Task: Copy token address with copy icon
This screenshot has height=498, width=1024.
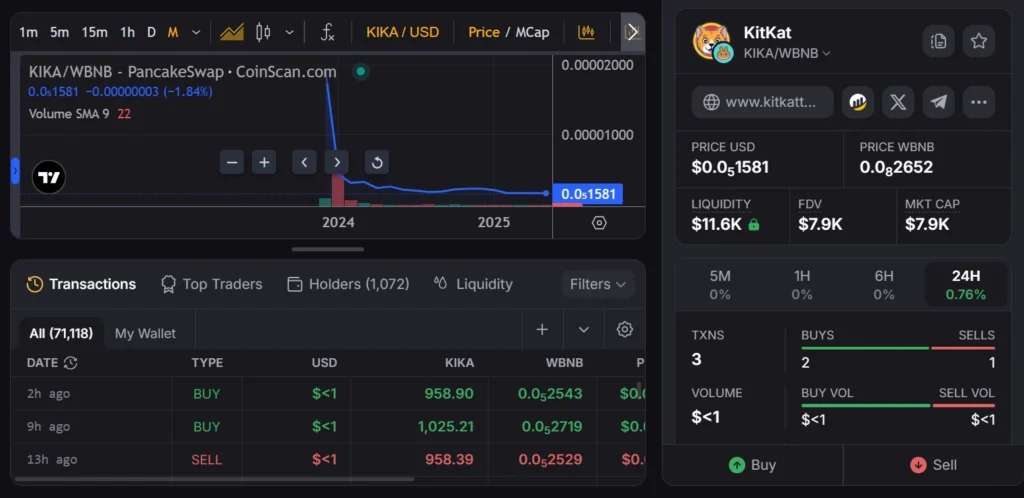Action: pyautogui.click(x=938, y=41)
